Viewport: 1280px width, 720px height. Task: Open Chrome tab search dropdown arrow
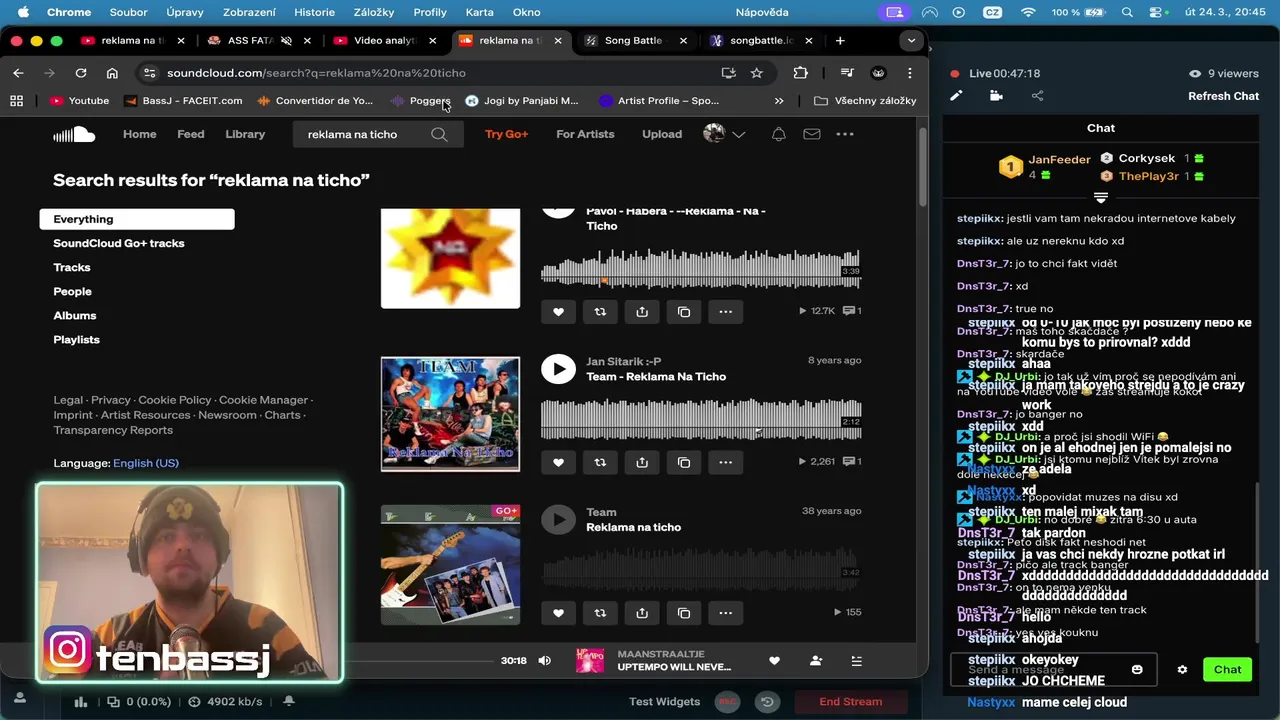coord(910,41)
